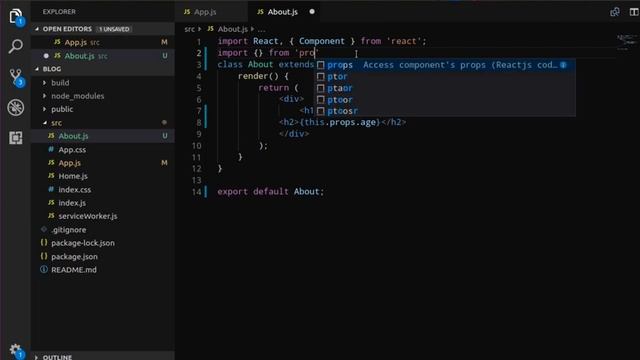Open serviceWorker.js in file tree
Image resolution: width=640 pixels, height=360 pixels.
point(103,216)
